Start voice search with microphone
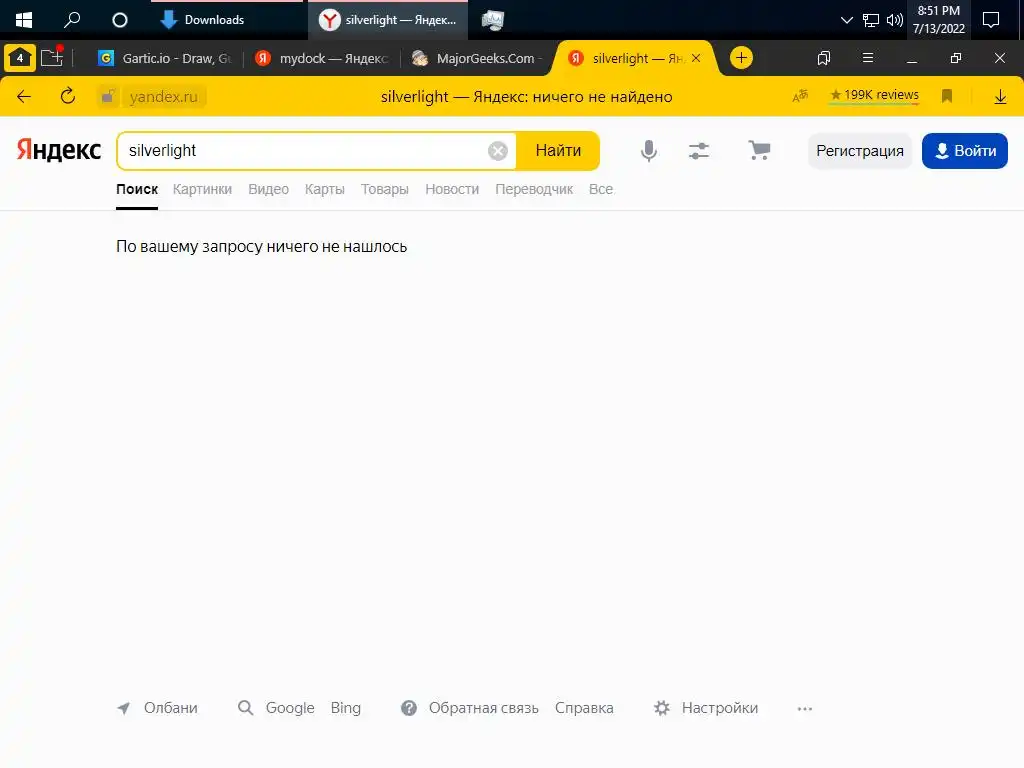1024x768 pixels. (648, 151)
